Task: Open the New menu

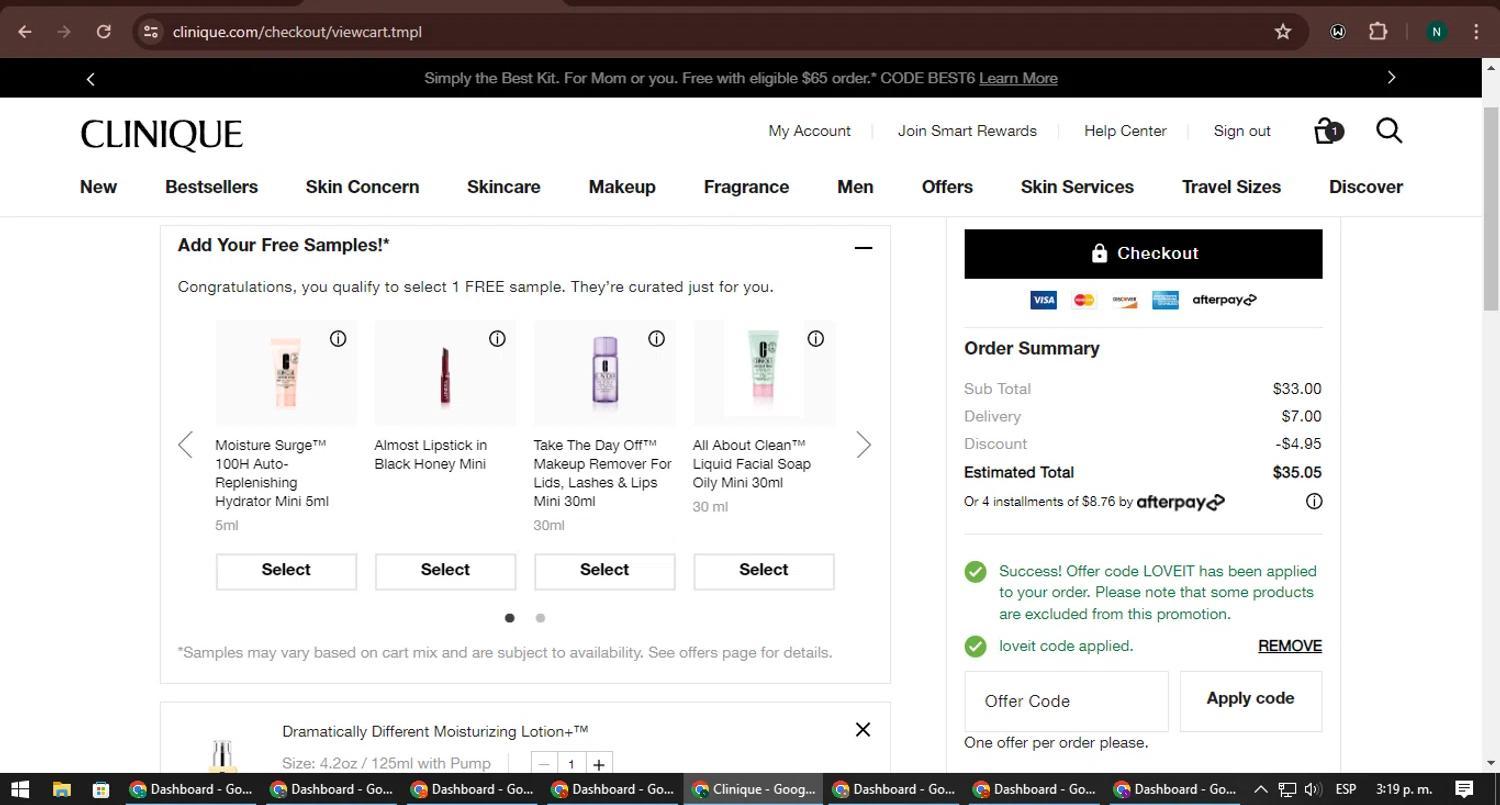Action: click(98, 187)
